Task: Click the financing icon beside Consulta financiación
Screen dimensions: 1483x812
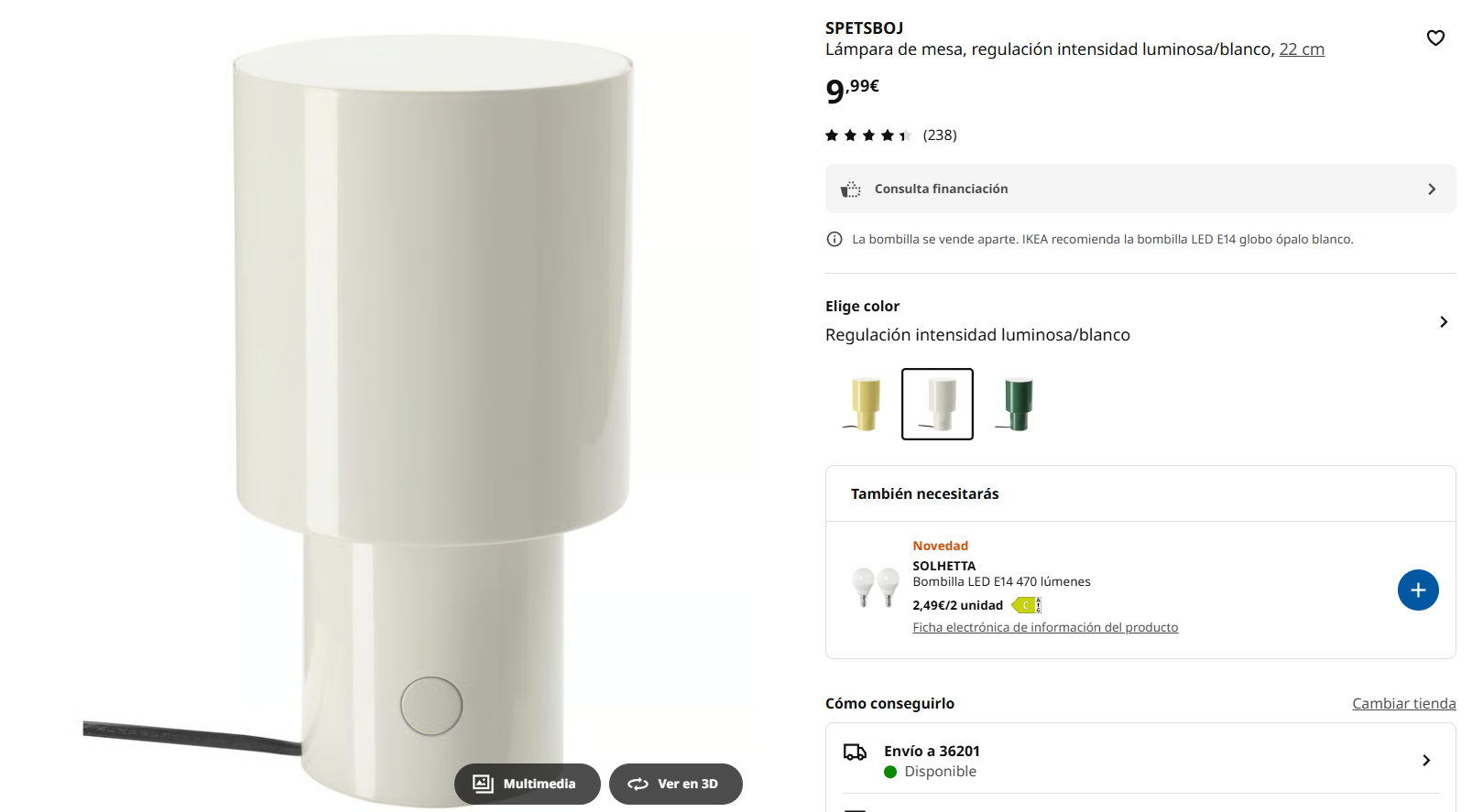Action: pos(851,189)
